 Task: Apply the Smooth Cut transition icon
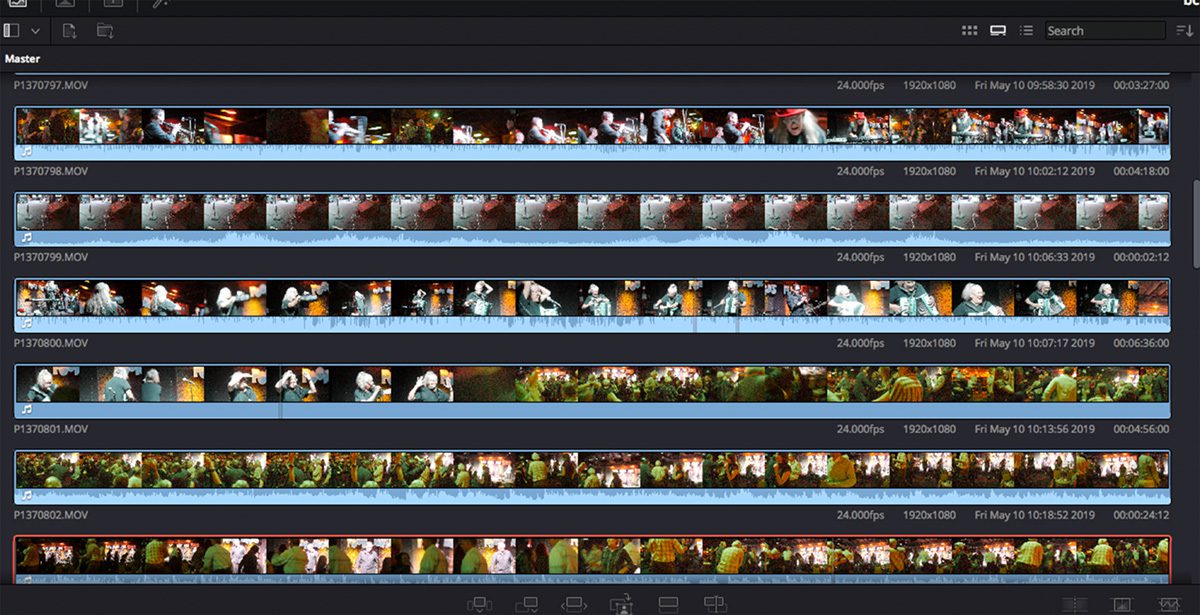[x=1168, y=604]
